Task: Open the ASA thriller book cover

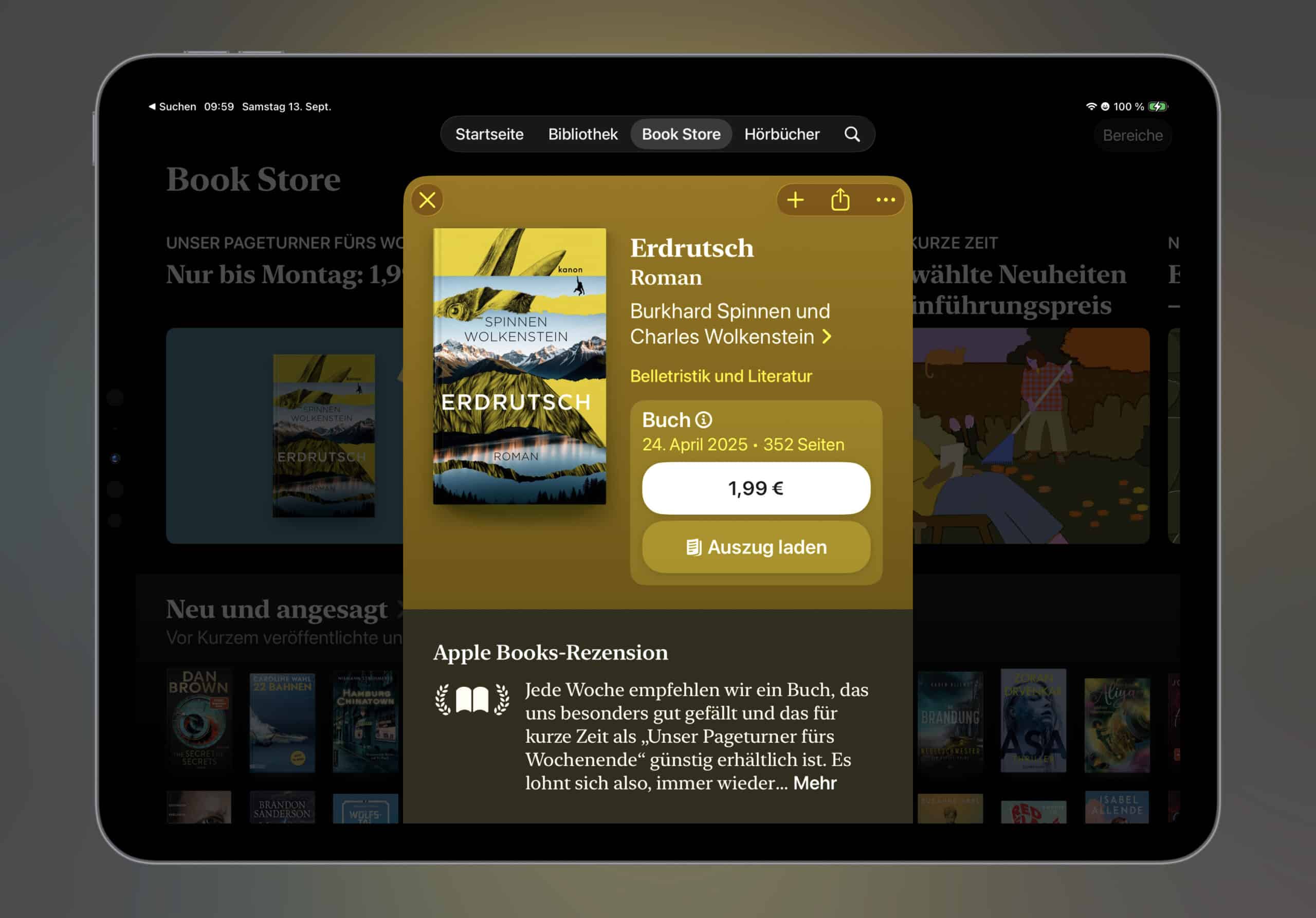Action: [1033, 721]
